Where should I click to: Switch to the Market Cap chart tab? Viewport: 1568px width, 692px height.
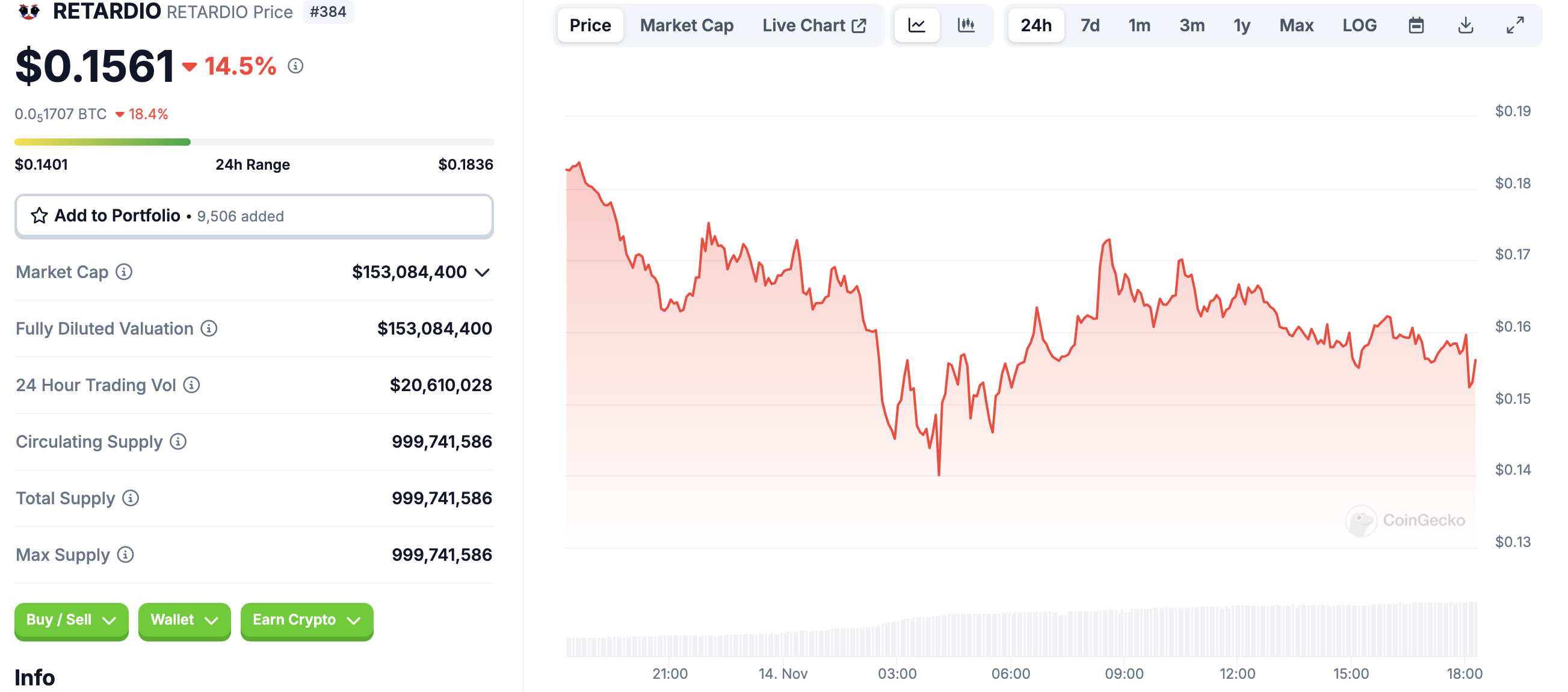click(x=687, y=25)
